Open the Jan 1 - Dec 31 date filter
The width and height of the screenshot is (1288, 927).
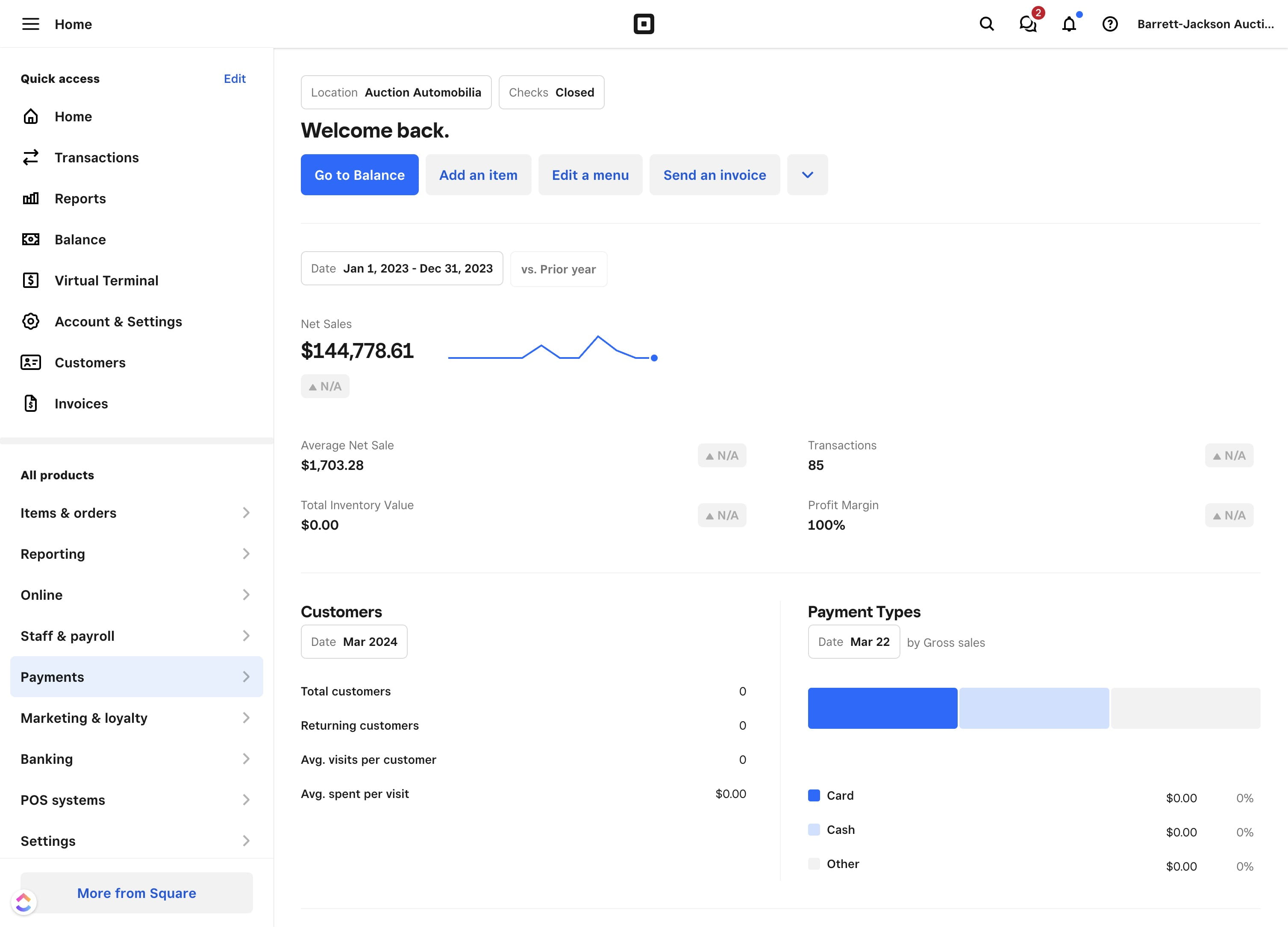(402, 269)
